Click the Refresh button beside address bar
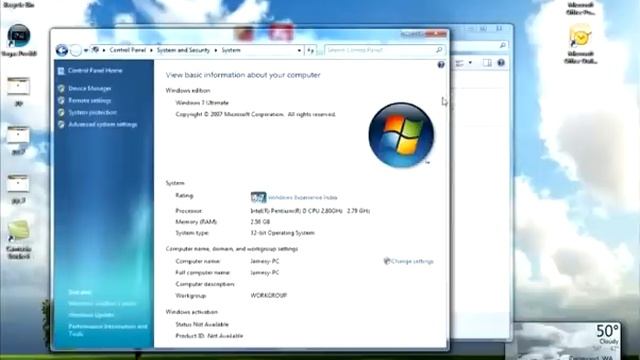 (x=311, y=50)
